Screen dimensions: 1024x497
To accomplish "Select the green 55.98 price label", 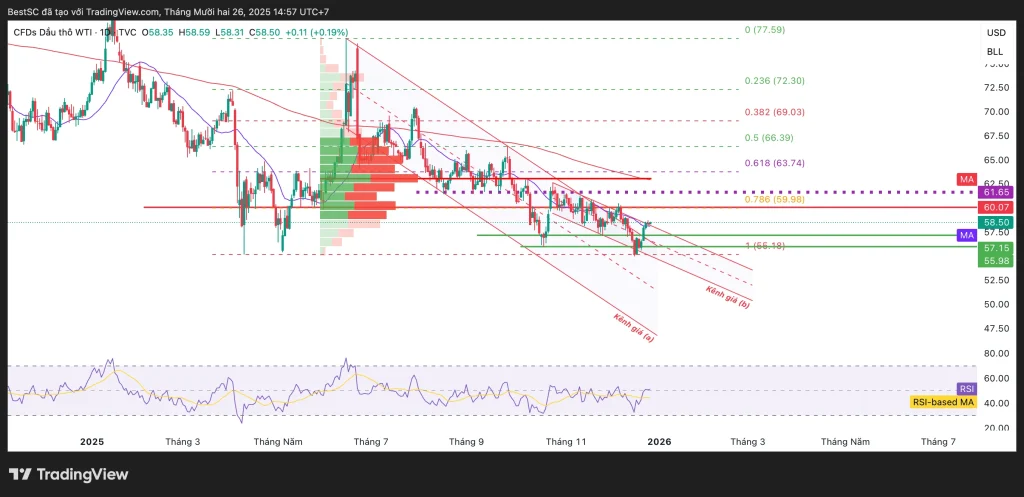I will 995,260.
